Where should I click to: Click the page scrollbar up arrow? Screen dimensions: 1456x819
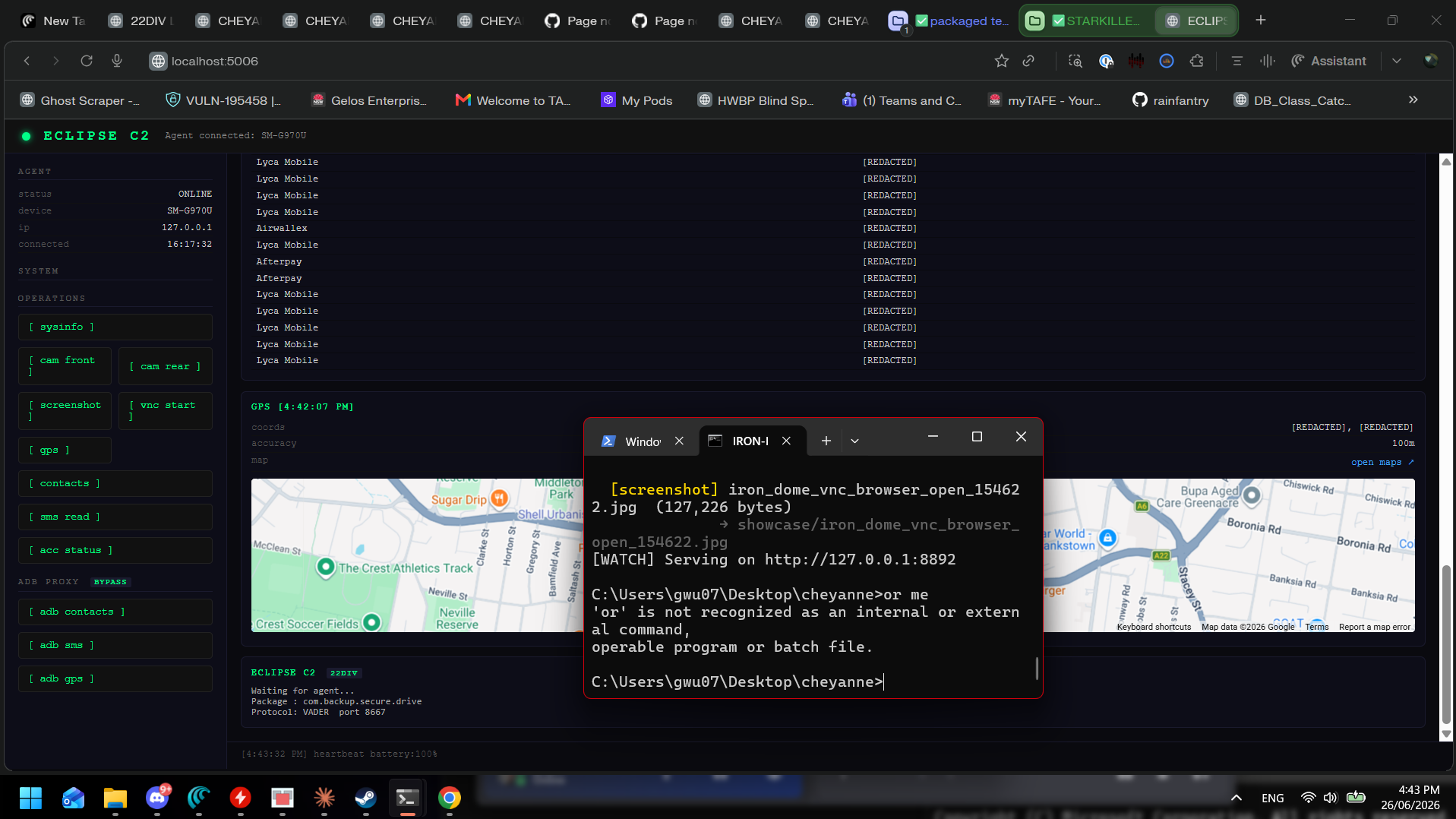point(1446,161)
